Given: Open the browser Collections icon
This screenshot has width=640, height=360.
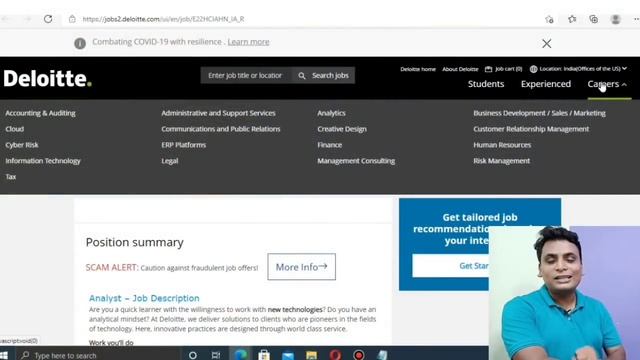Looking at the screenshot, I should [x=593, y=19].
